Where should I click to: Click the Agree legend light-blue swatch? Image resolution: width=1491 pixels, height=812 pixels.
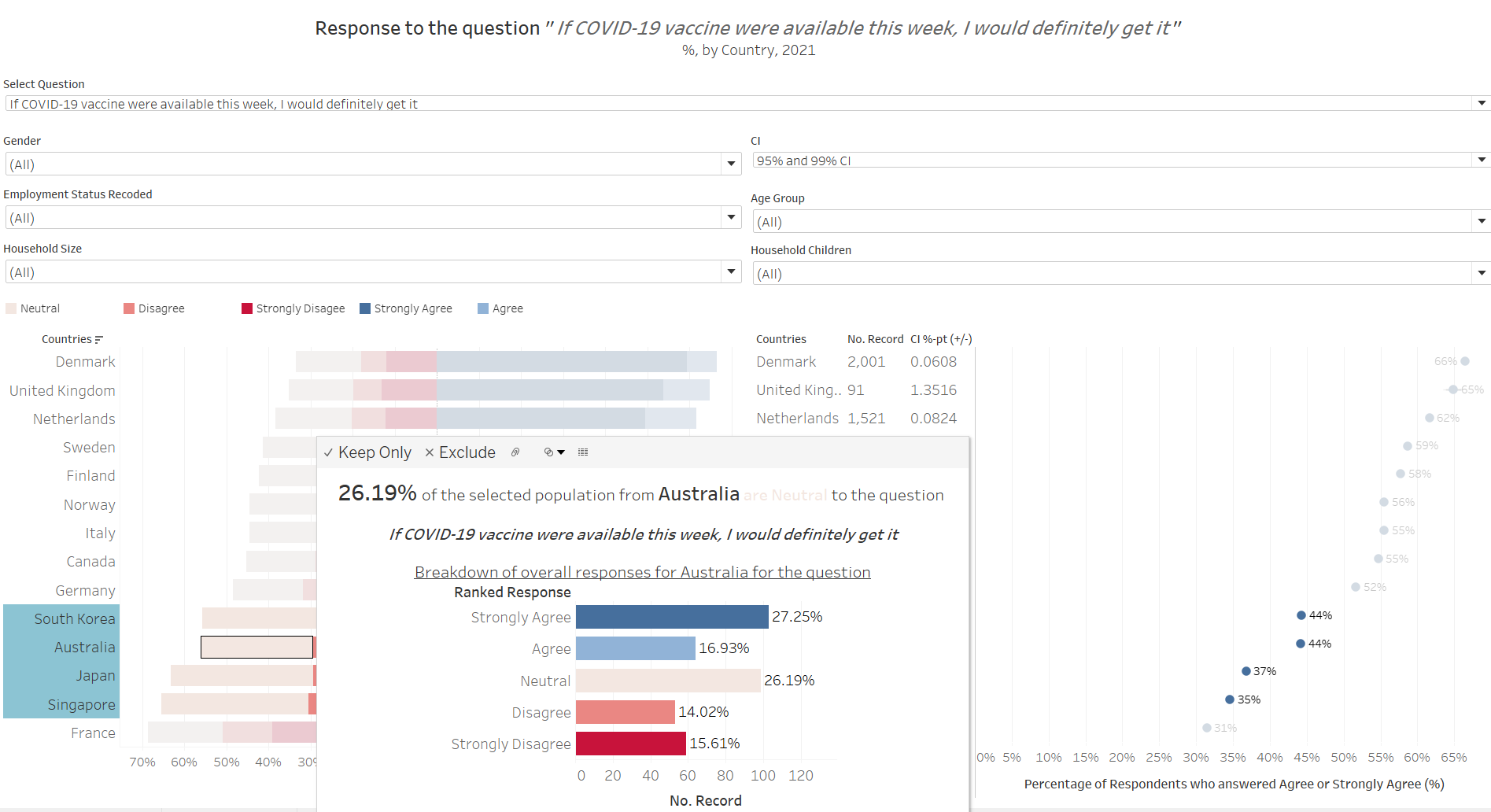[483, 308]
